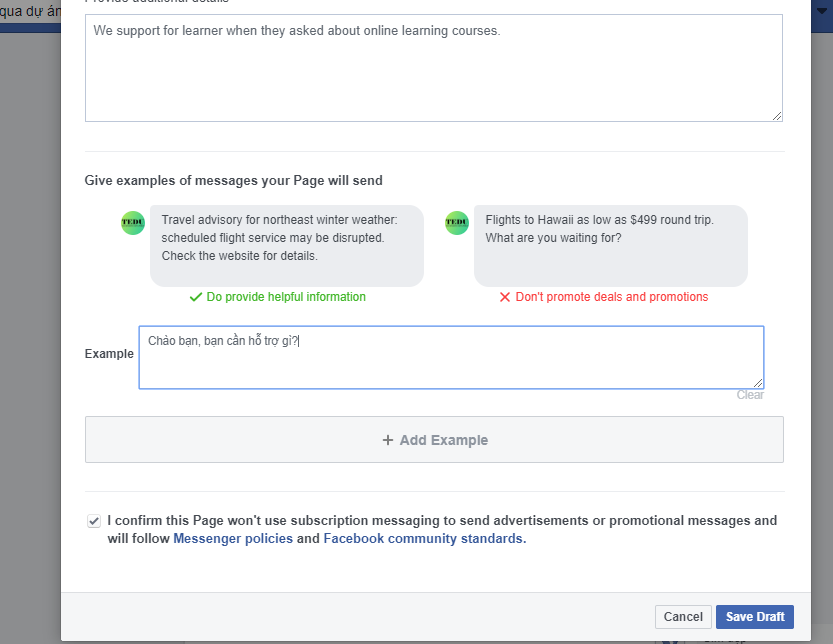Select the Flights to Hawaii sample message bubble
Image resolution: width=833 pixels, height=644 pixels.
[610, 246]
